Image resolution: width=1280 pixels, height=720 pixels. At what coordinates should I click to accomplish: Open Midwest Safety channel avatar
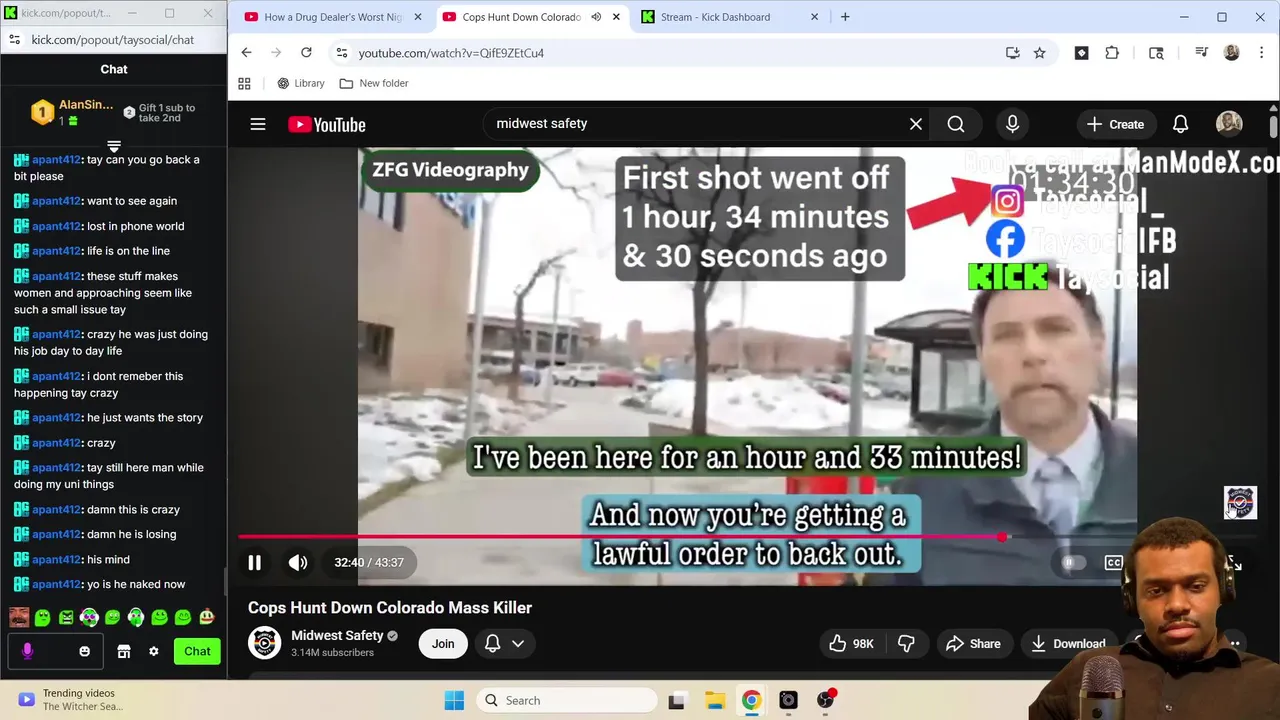click(x=265, y=643)
